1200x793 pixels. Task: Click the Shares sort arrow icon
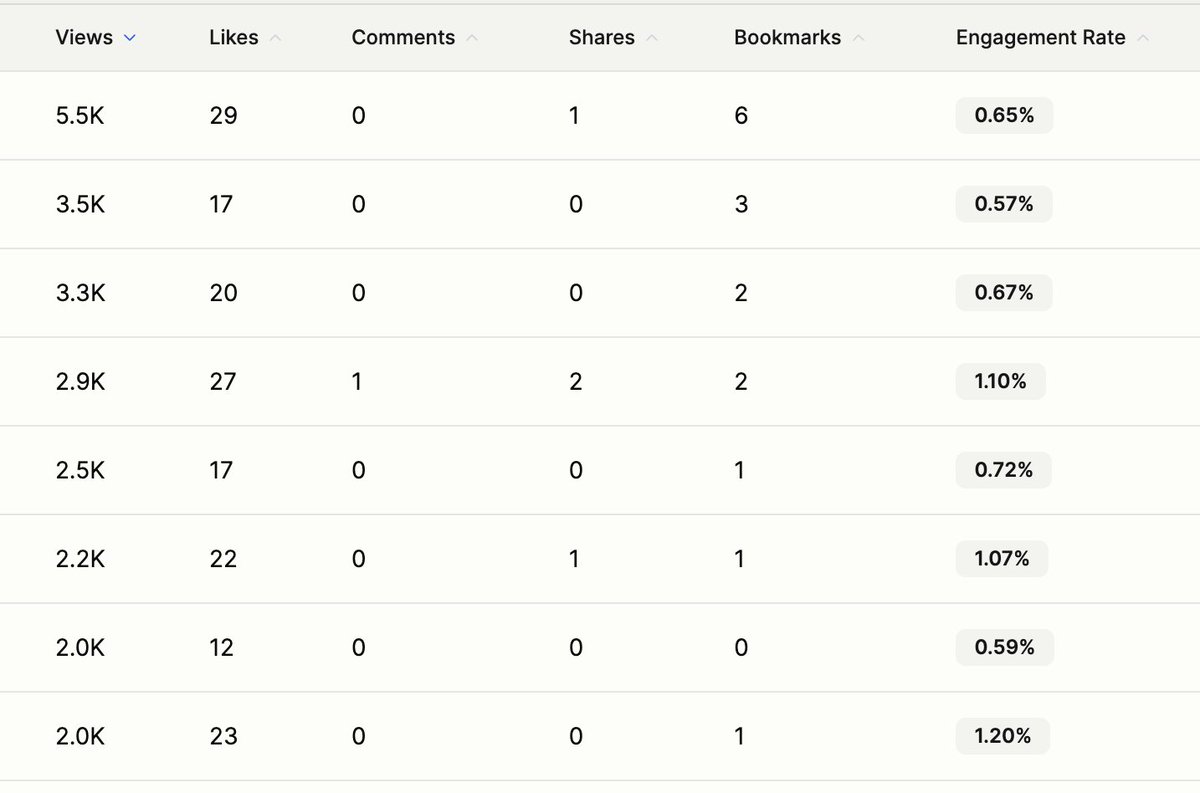pos(652,38)
